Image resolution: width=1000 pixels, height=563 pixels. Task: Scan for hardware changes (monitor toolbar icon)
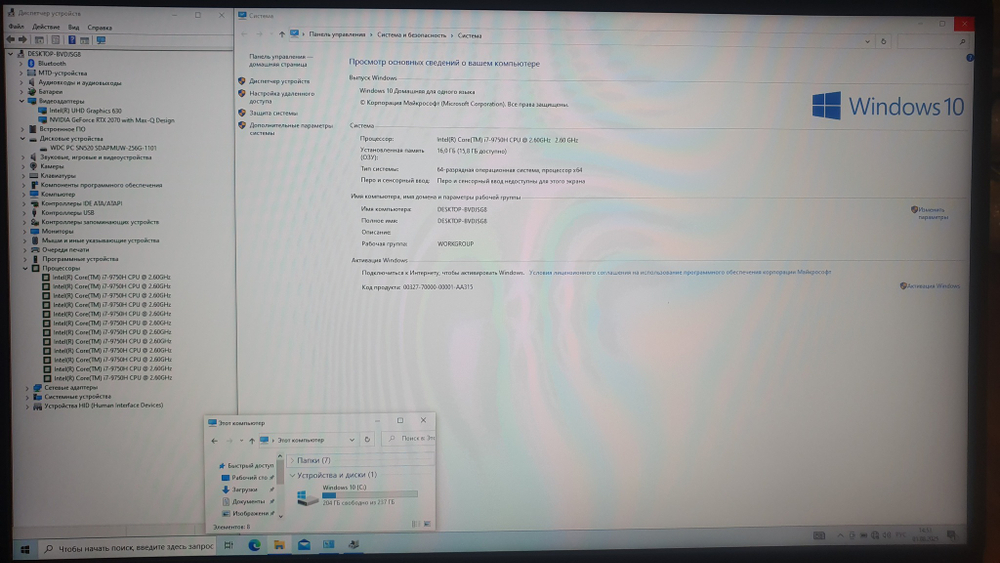click(x=101, y=40)
